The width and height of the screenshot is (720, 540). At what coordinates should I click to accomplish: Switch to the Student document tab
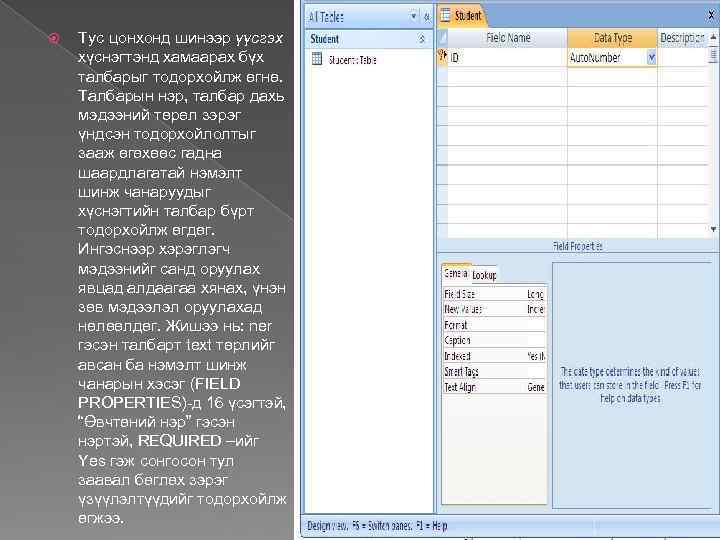click(x=461, y=16)
